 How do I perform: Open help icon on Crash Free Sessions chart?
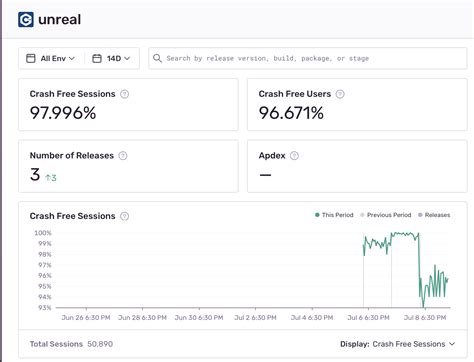(124, 216)
